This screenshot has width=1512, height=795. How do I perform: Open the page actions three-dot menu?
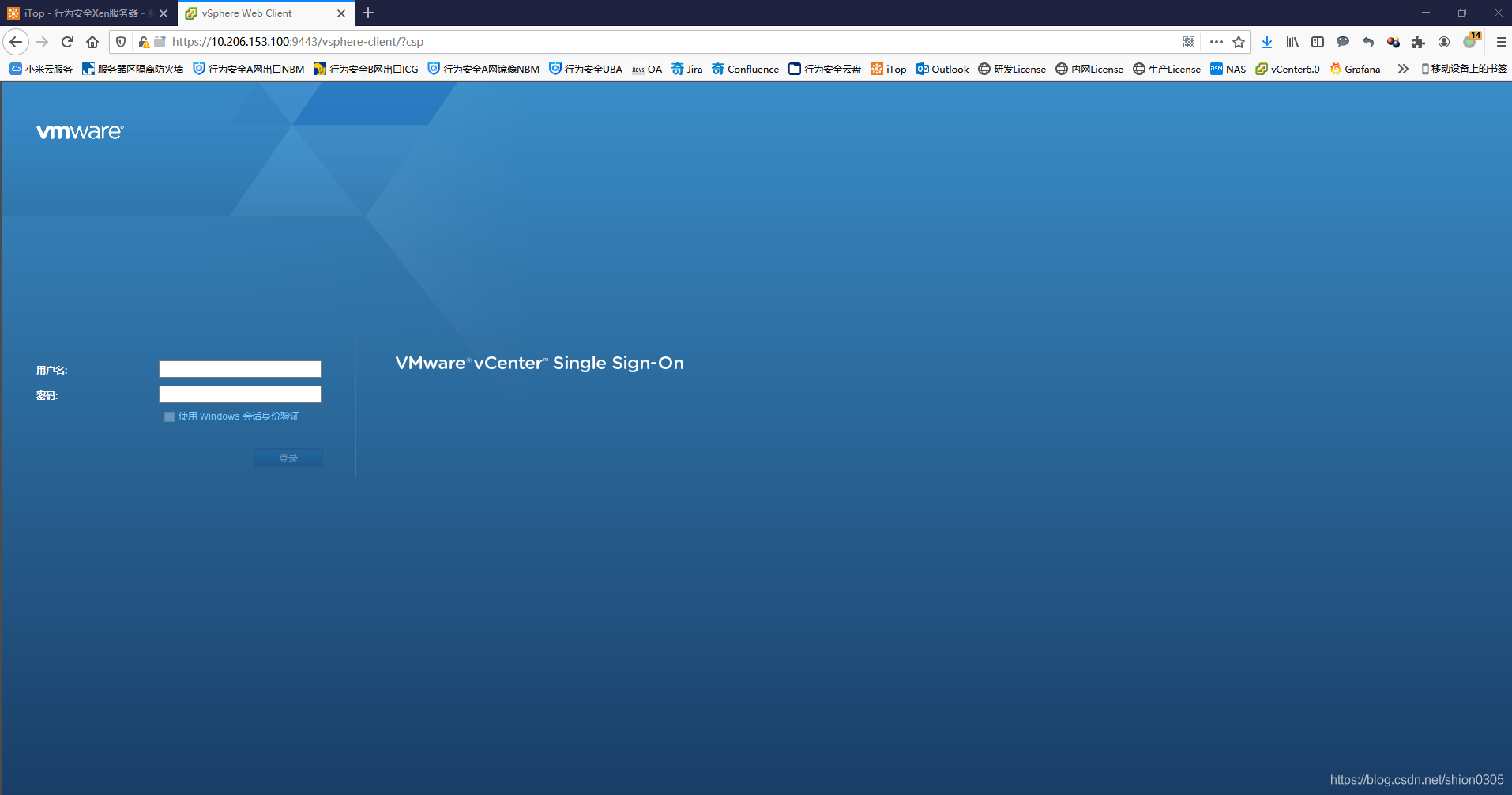1217,42
